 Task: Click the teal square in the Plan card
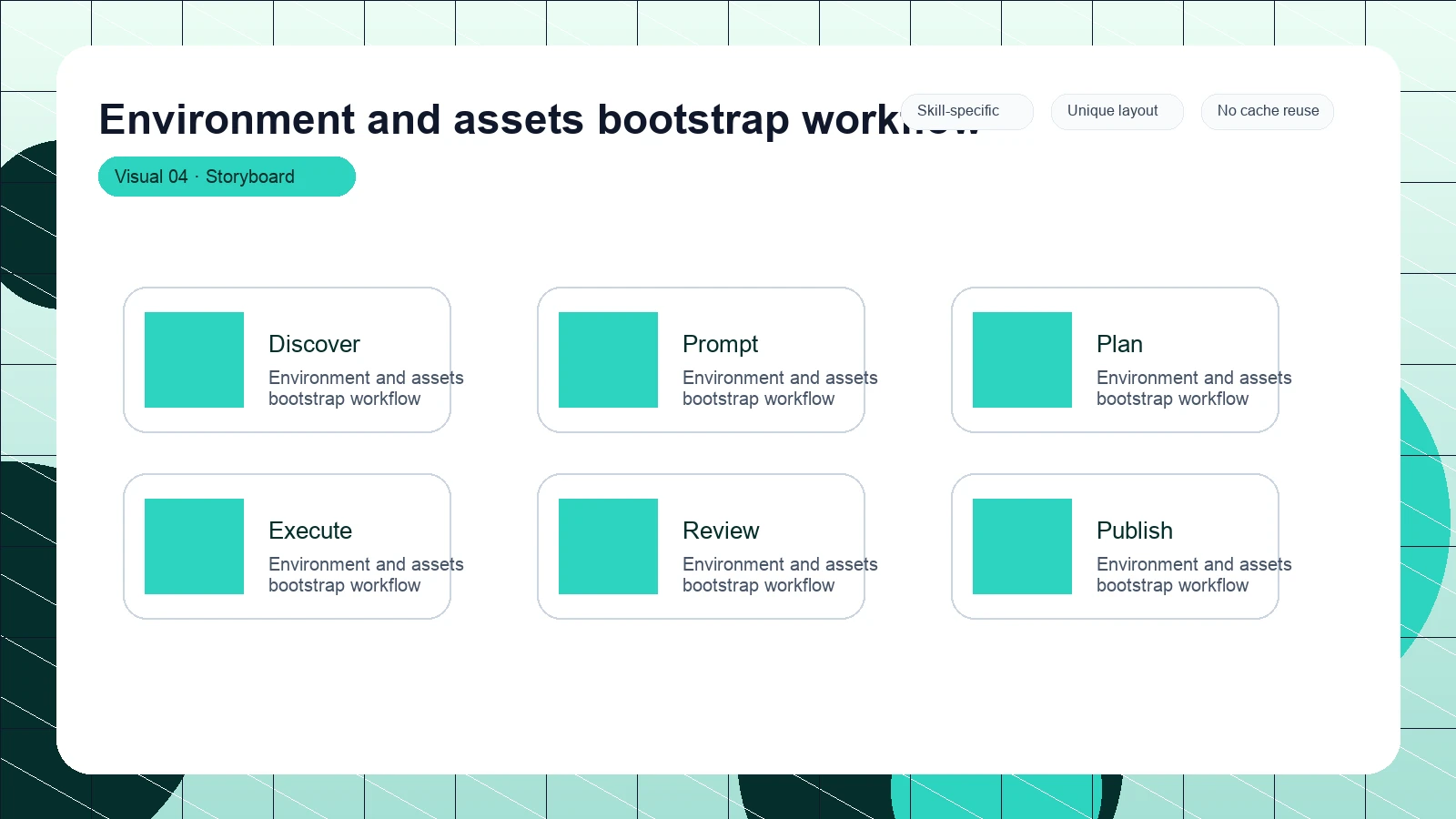[1022, 359]
